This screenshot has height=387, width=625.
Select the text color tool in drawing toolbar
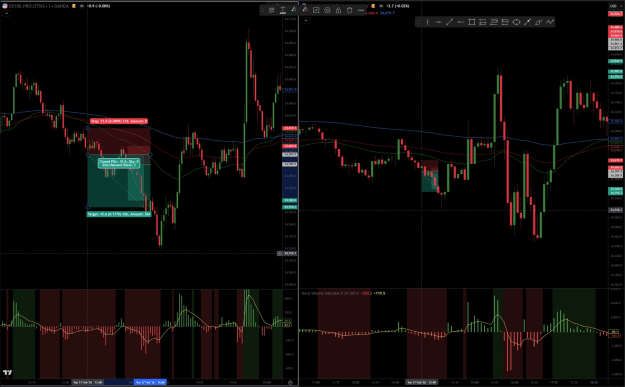tap(283, 10)
